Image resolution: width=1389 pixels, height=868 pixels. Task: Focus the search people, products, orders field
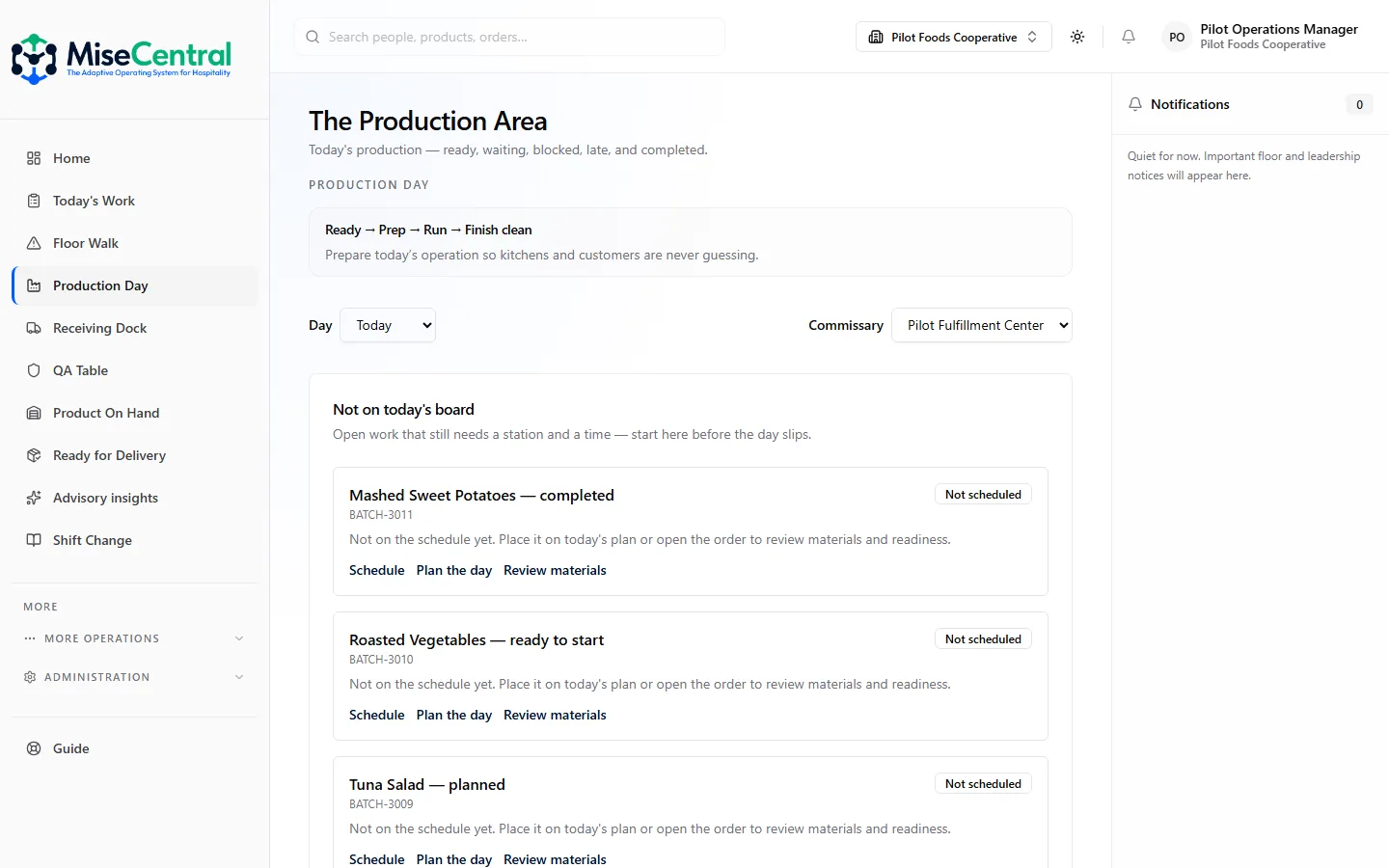pos(509,37)
